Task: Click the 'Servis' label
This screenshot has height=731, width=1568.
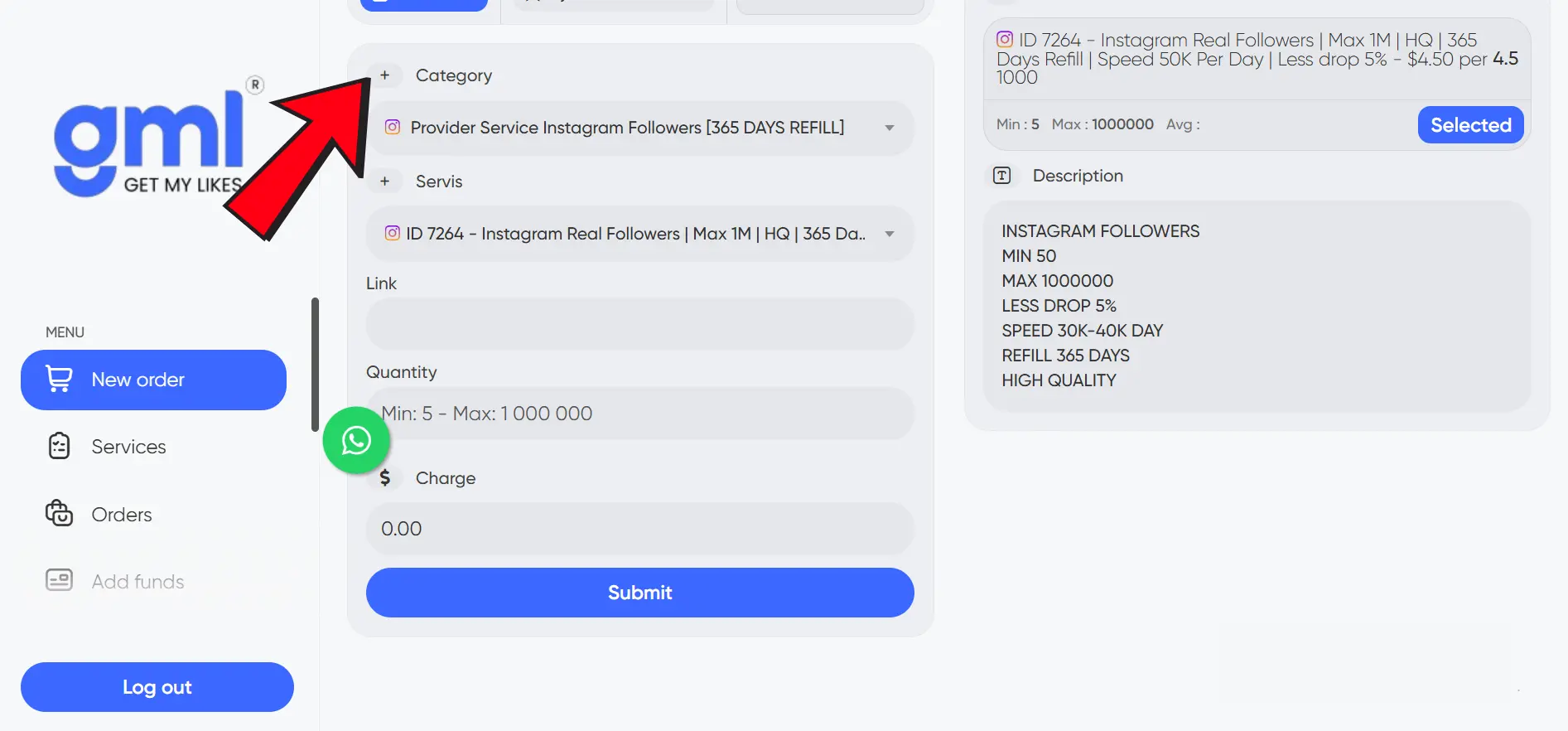Action: click(x=439, y=182)
